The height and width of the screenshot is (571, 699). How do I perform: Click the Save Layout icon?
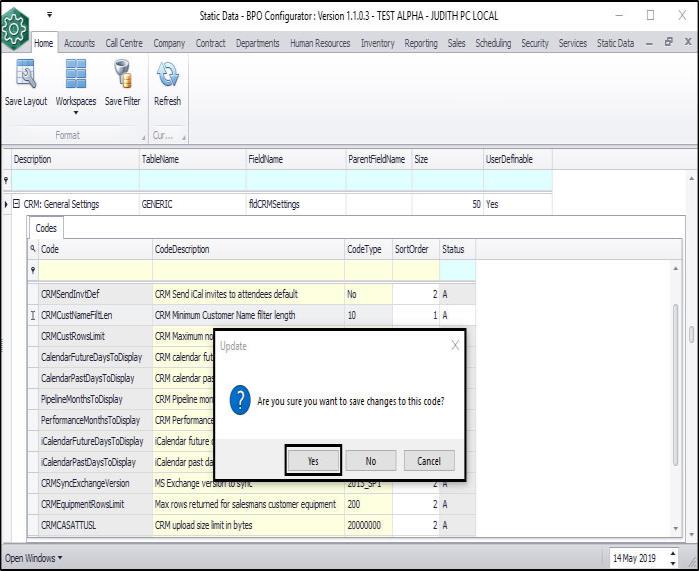point(26,74)
